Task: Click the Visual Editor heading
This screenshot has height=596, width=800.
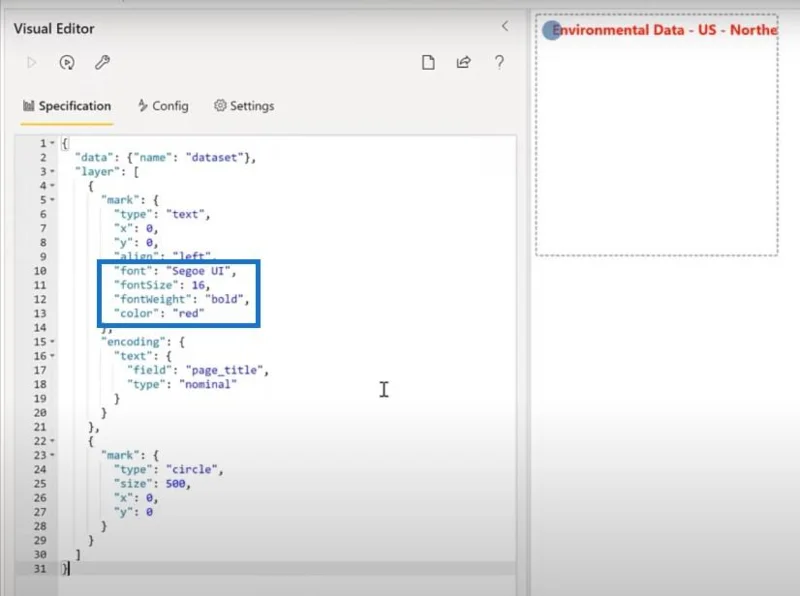Action: (54, 29)
